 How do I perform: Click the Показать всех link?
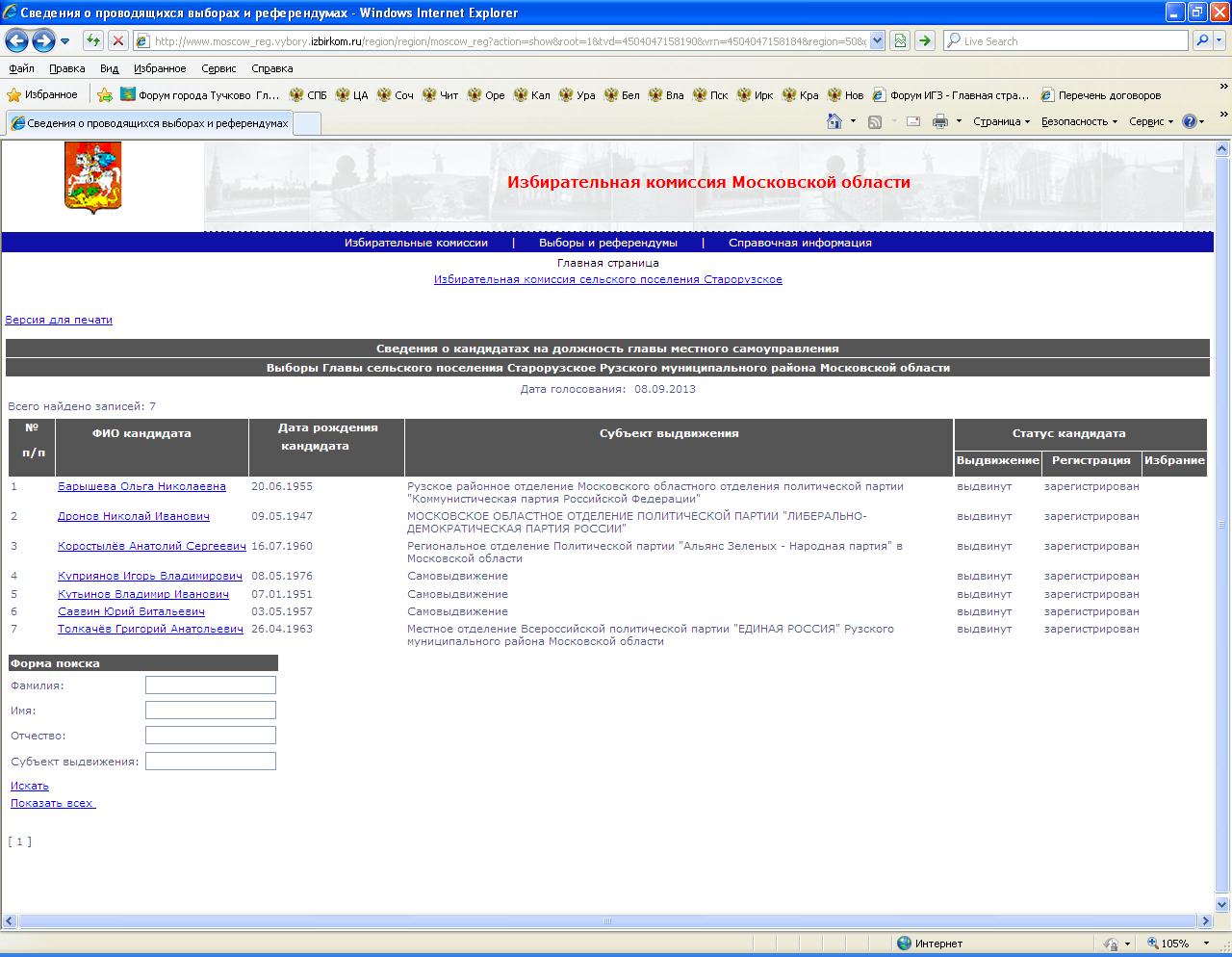coord(53,803)
